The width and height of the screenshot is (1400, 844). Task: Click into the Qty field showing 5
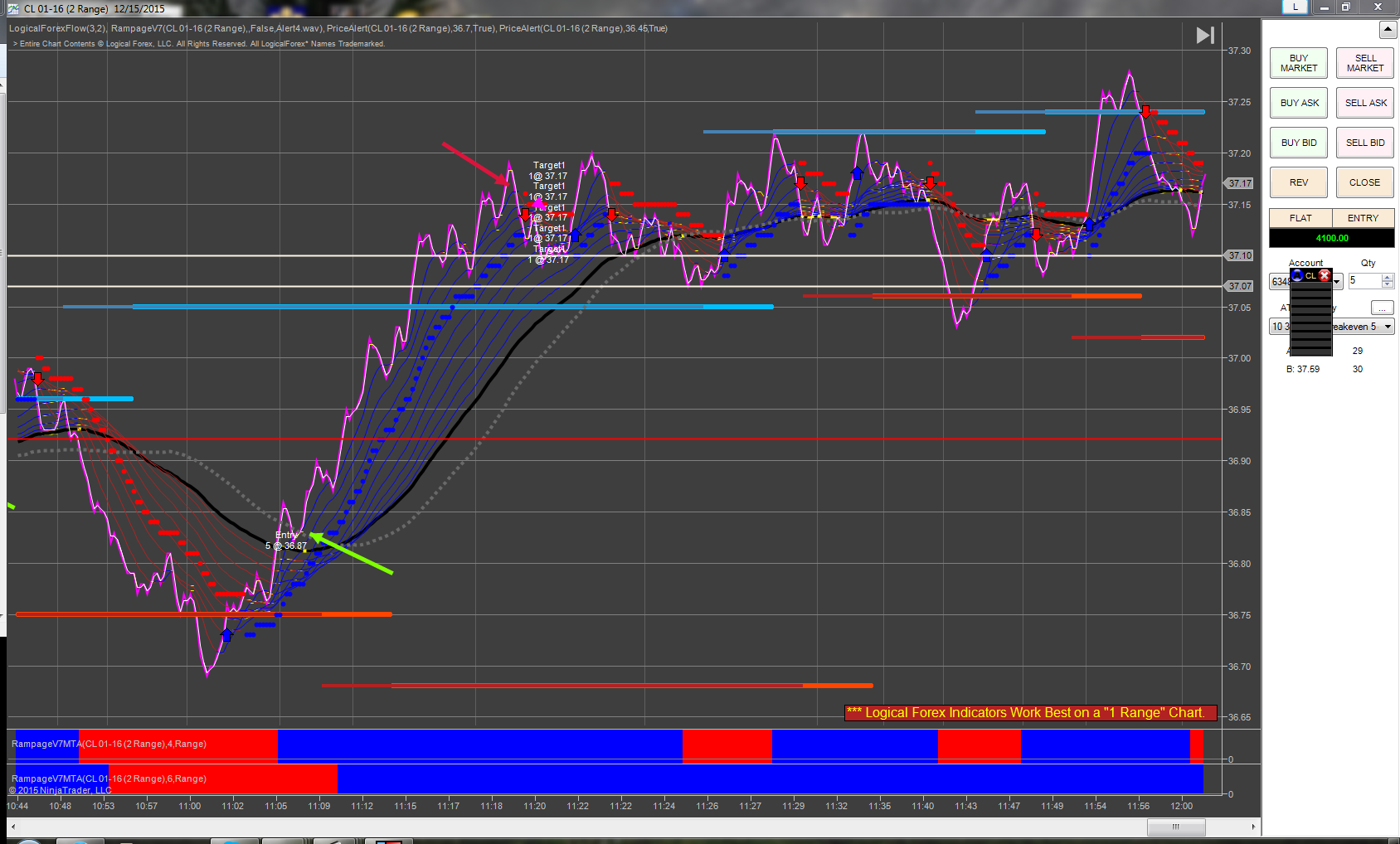(x=1364, y=281)
